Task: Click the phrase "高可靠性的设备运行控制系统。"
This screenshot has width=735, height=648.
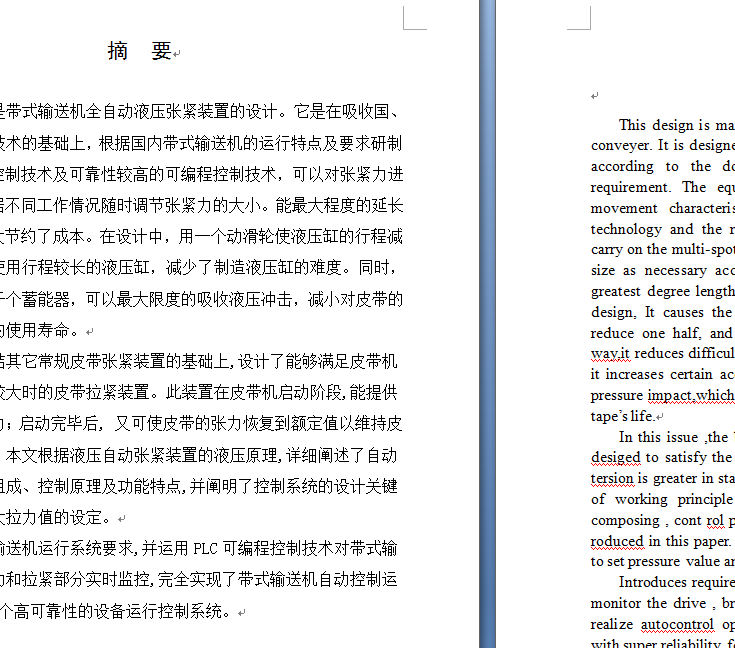Action: 122,611
